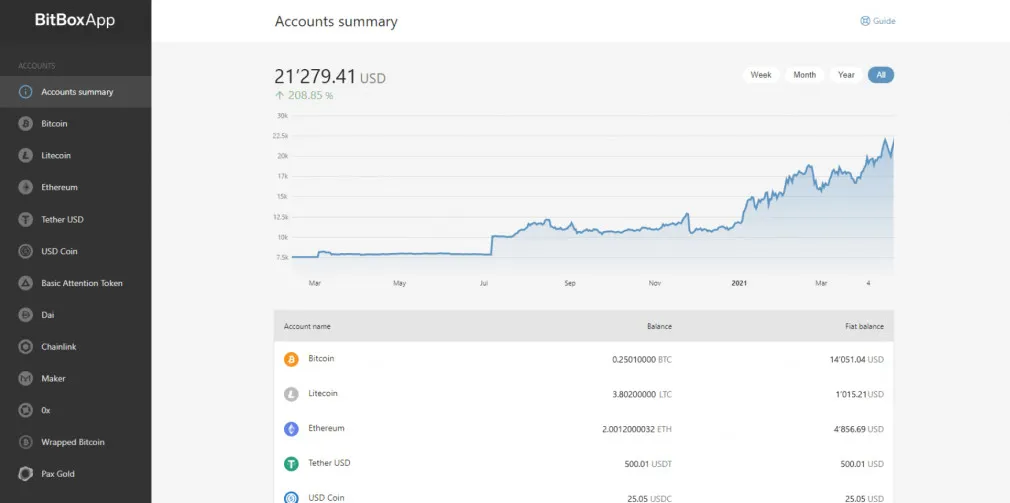Open Basic Attention Token account
This screenshot has height=503, width=1010.
pos(75,283)
